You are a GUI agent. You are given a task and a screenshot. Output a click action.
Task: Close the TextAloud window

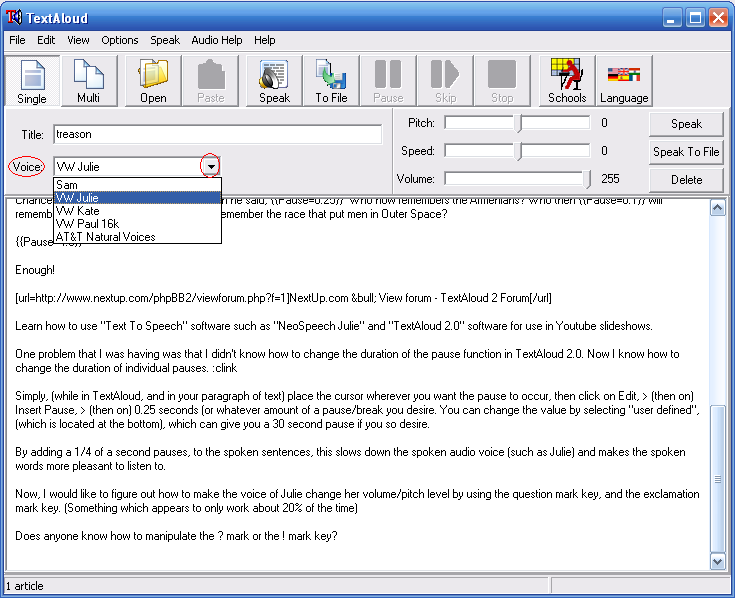(x=718, y=18)
